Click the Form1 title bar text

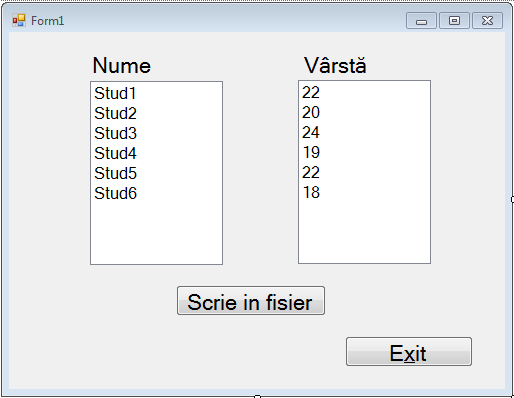pyautogui.click(x=47, y=21)
